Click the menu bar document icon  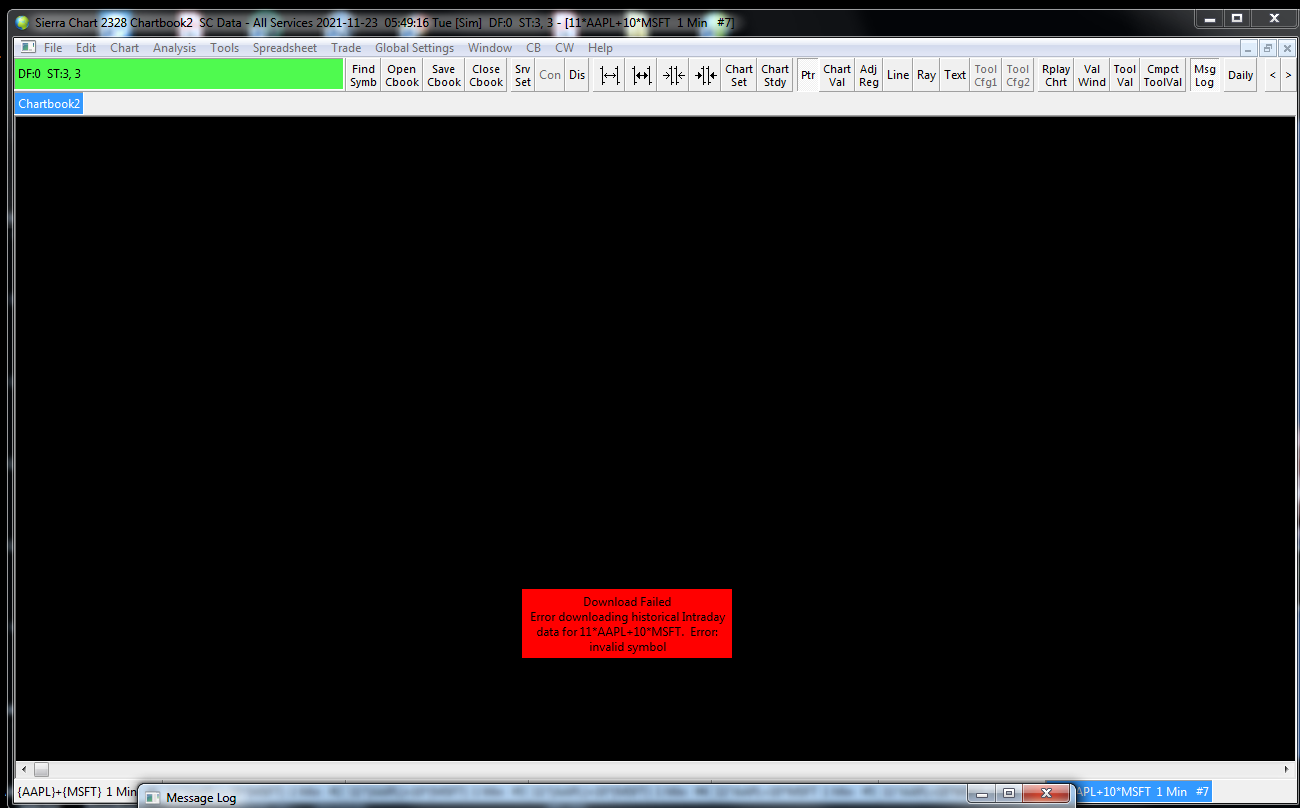coord(28,48)
